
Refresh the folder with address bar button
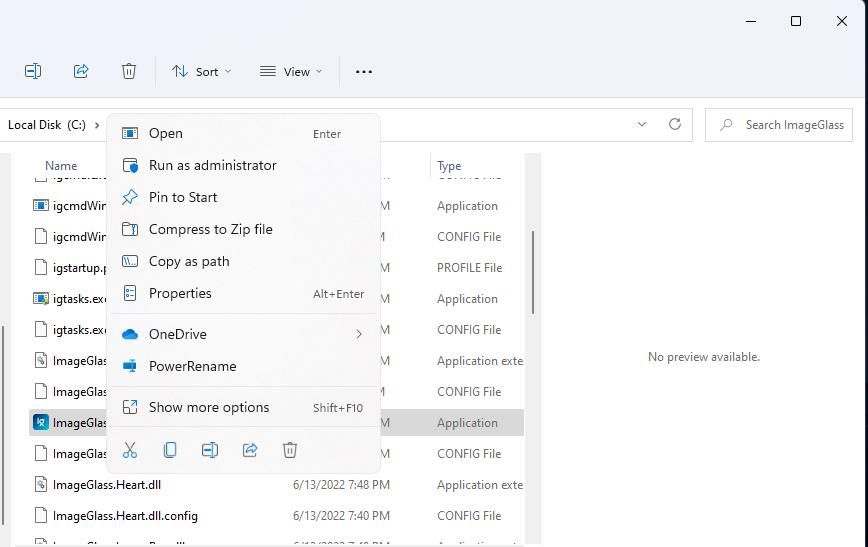coord(675,124)
